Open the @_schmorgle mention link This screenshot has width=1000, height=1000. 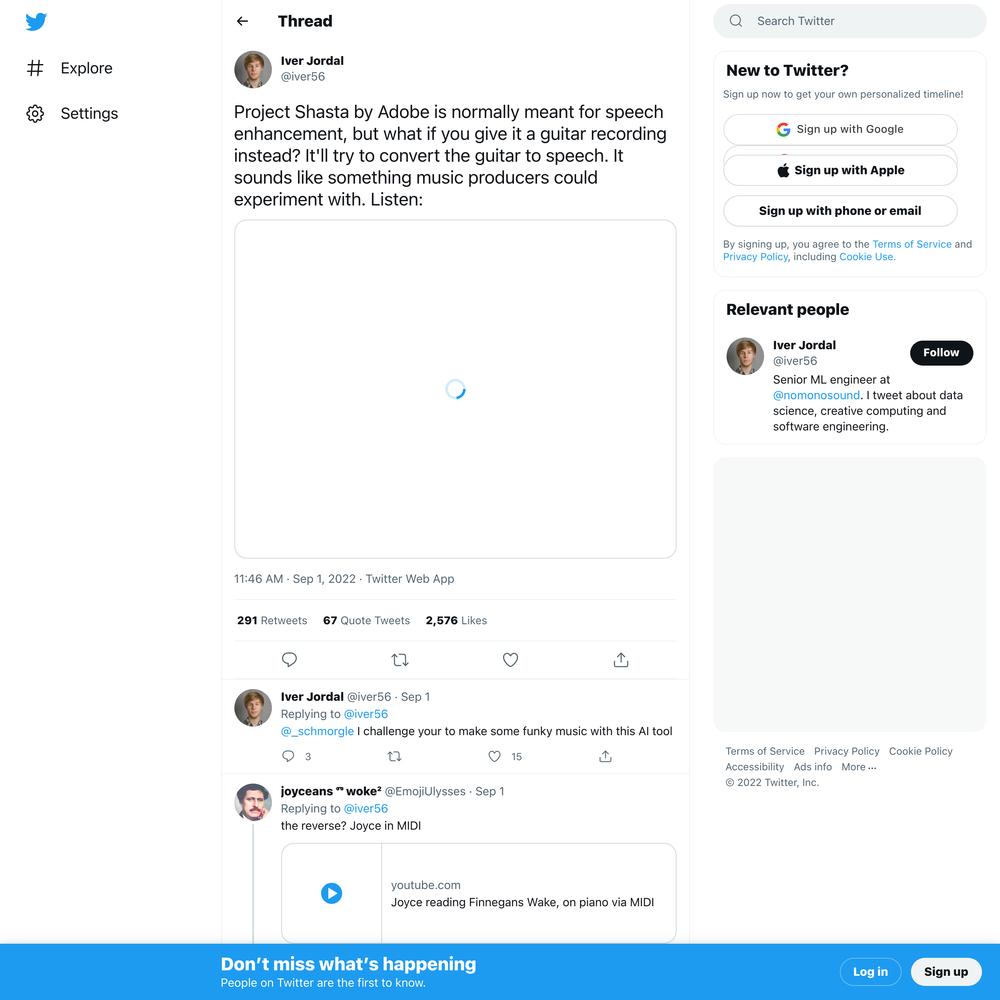(x=317, y=732)
